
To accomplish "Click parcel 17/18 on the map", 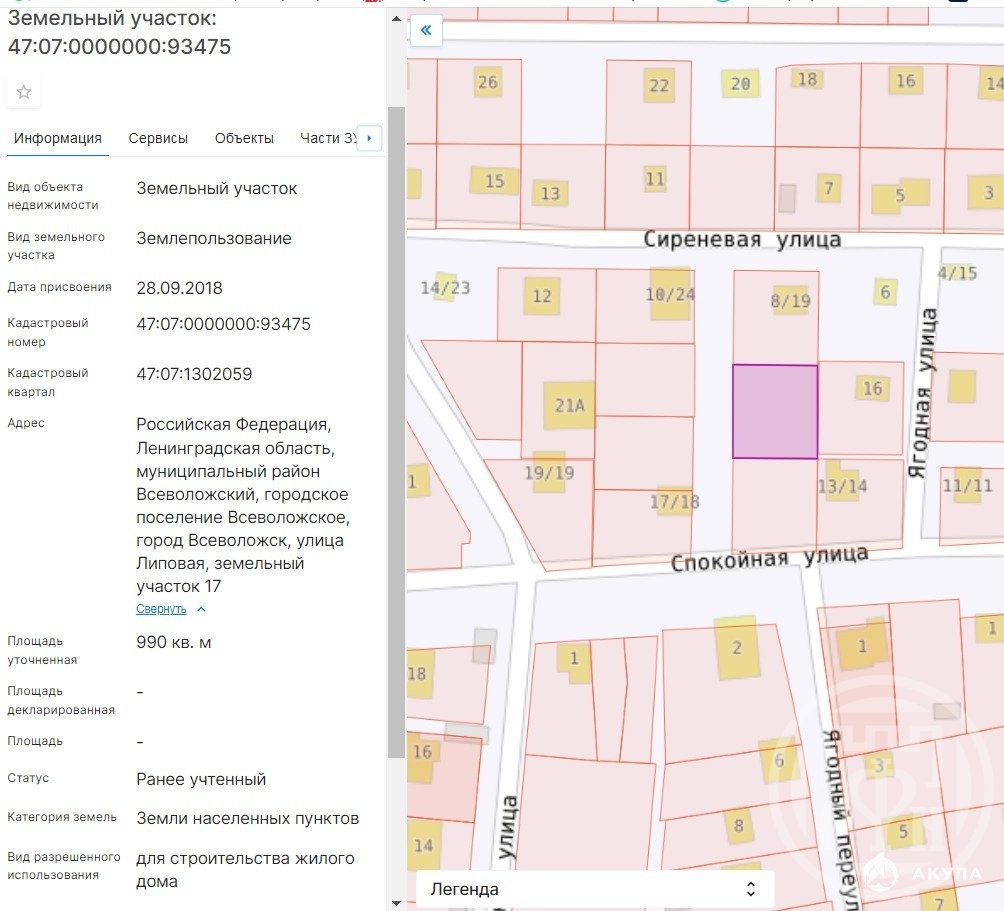I will (x=674, y=502).
